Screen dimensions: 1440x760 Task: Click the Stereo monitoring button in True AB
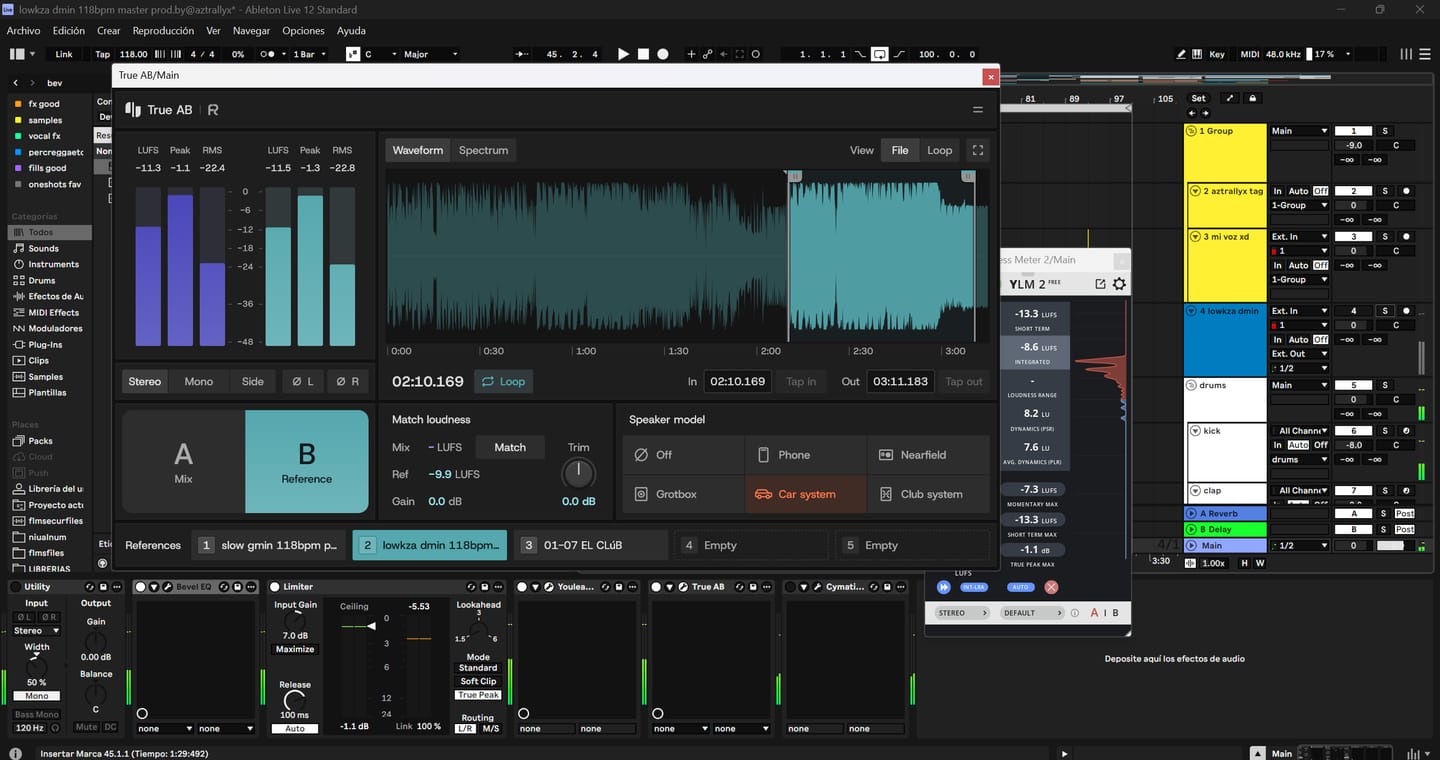[145, 381]
